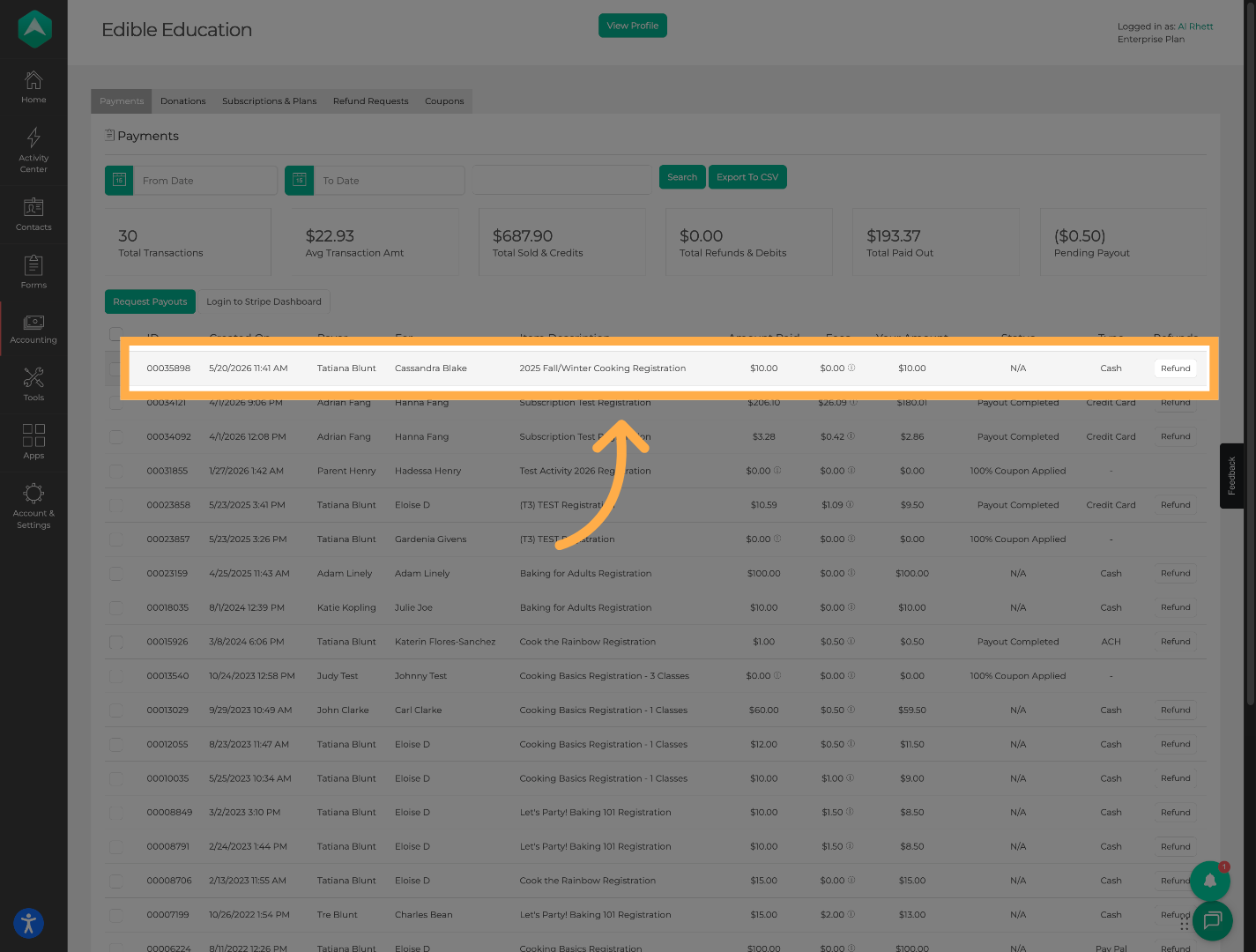Open Forms section

(x=33, y=272)
